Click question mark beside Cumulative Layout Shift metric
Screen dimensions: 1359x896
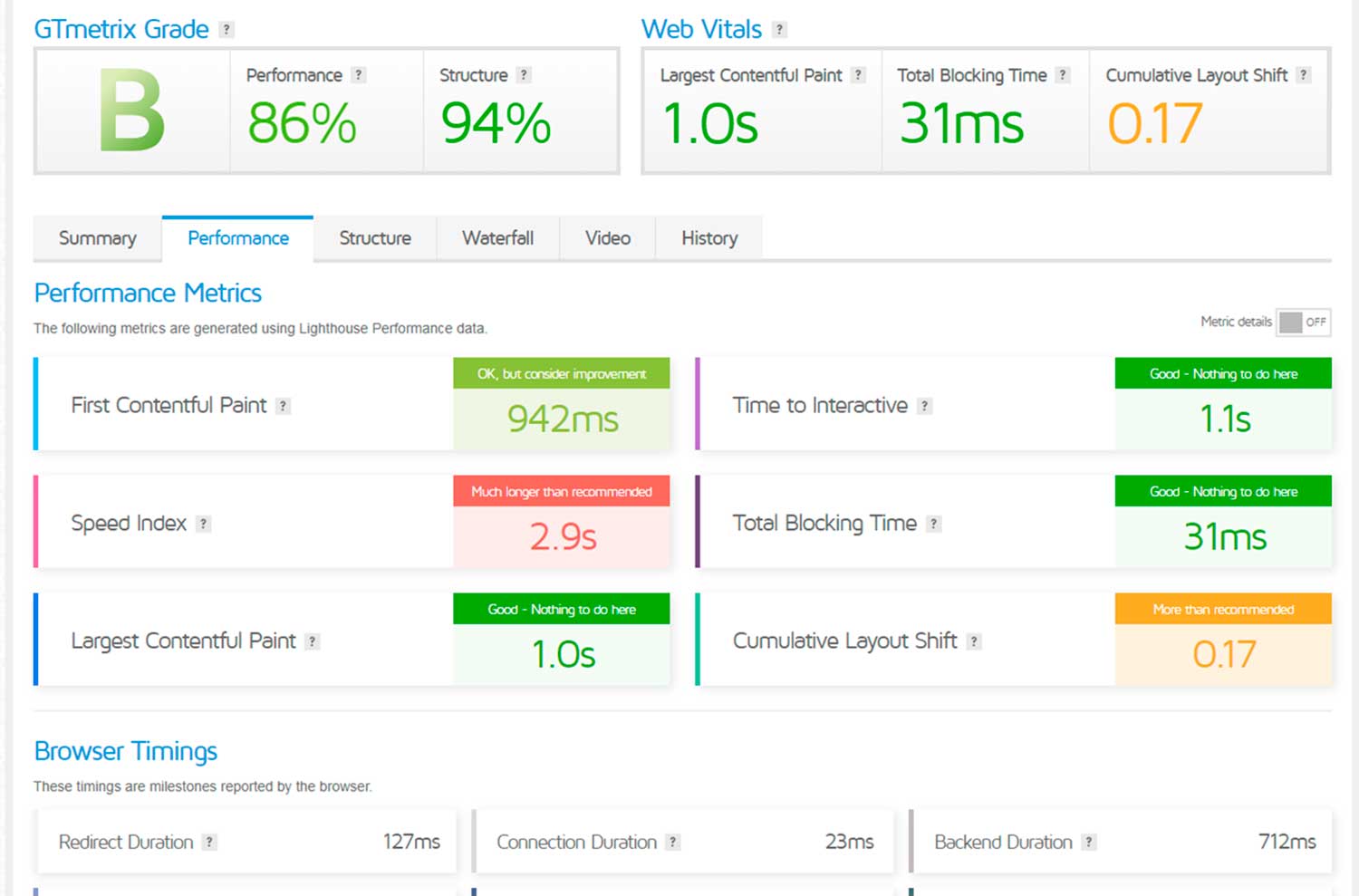tap(973, 641)
